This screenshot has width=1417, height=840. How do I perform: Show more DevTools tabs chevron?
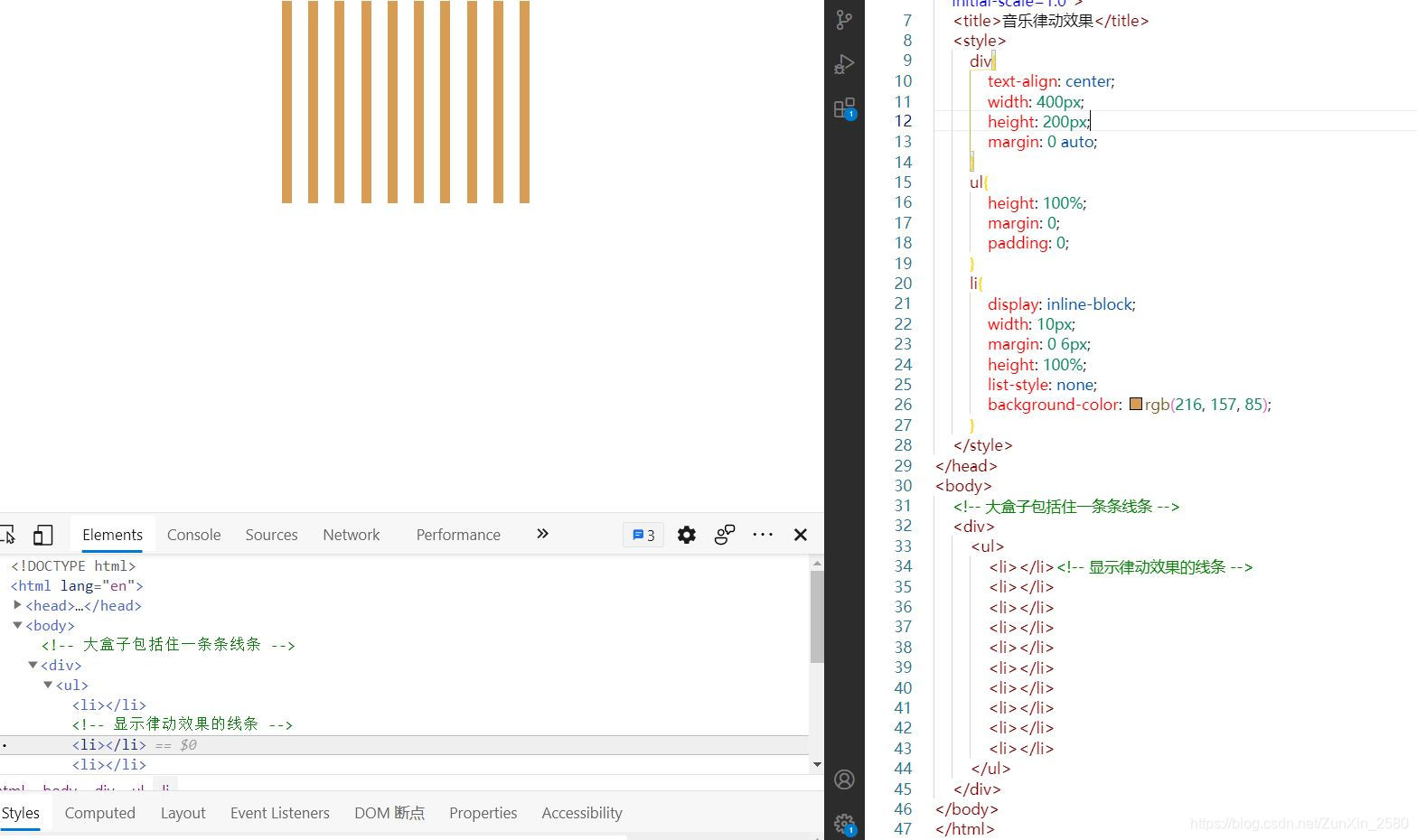pos(542,534)
